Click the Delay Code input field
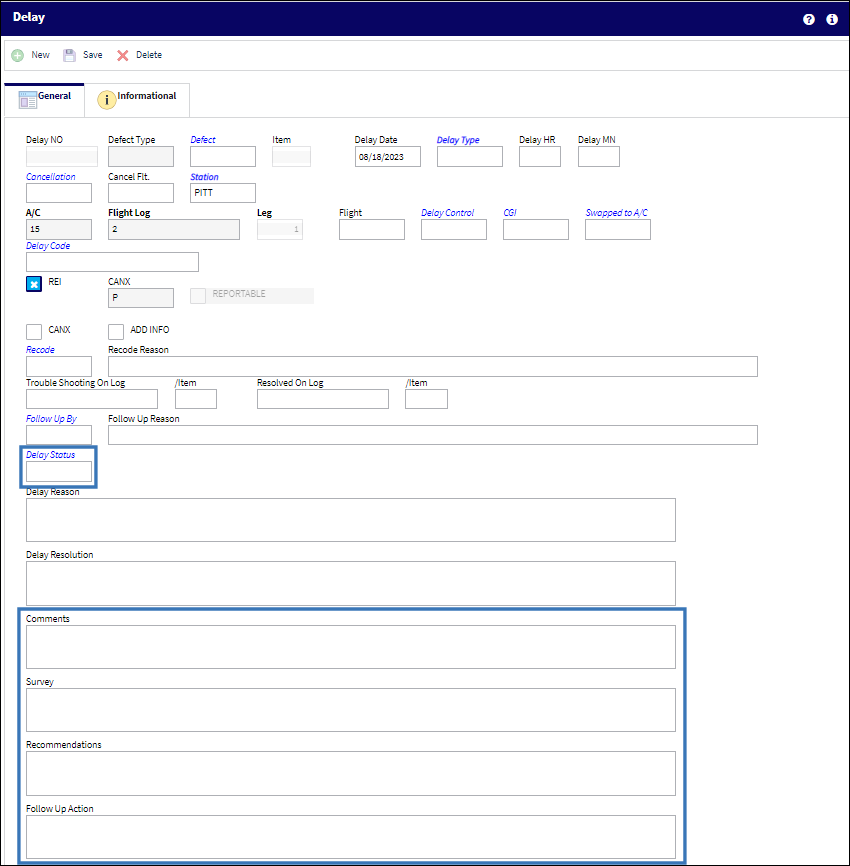The height and width of the screenshot is (866, 850). click(x=113, y=262)
